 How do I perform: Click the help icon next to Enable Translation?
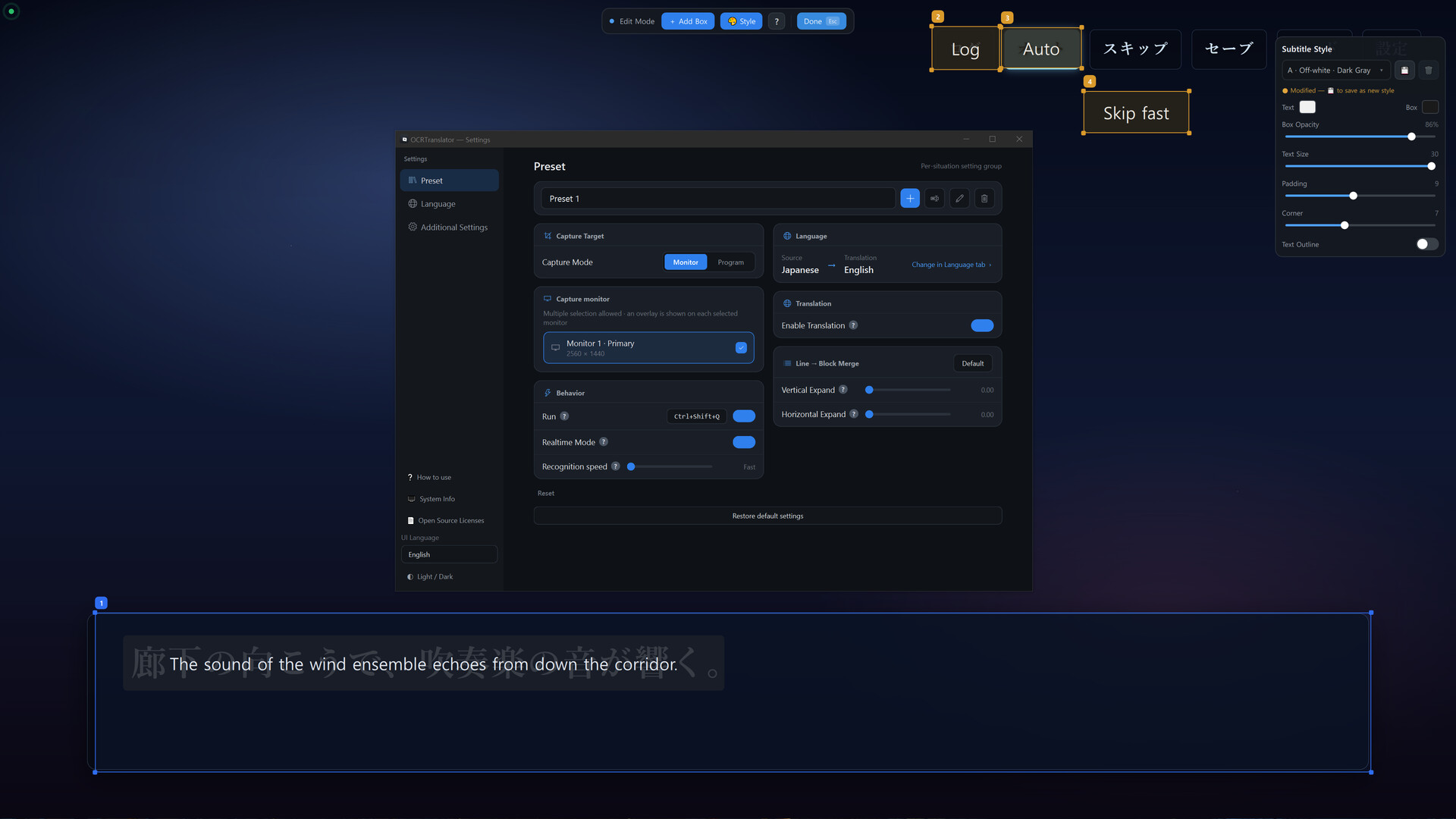point(853,325)
